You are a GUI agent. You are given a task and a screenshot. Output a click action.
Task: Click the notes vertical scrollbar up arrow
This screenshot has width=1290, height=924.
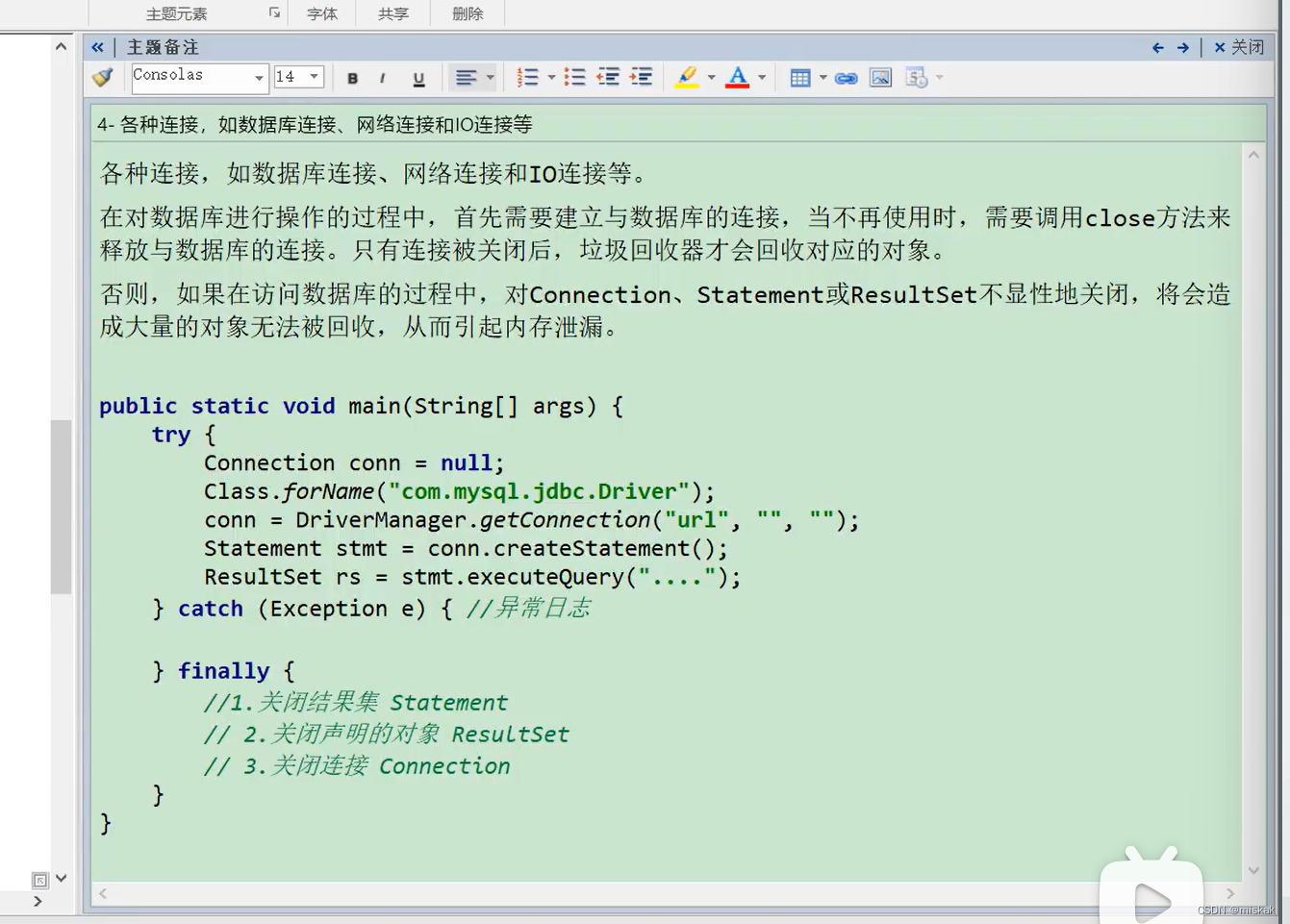click(x=1253, y=155)
